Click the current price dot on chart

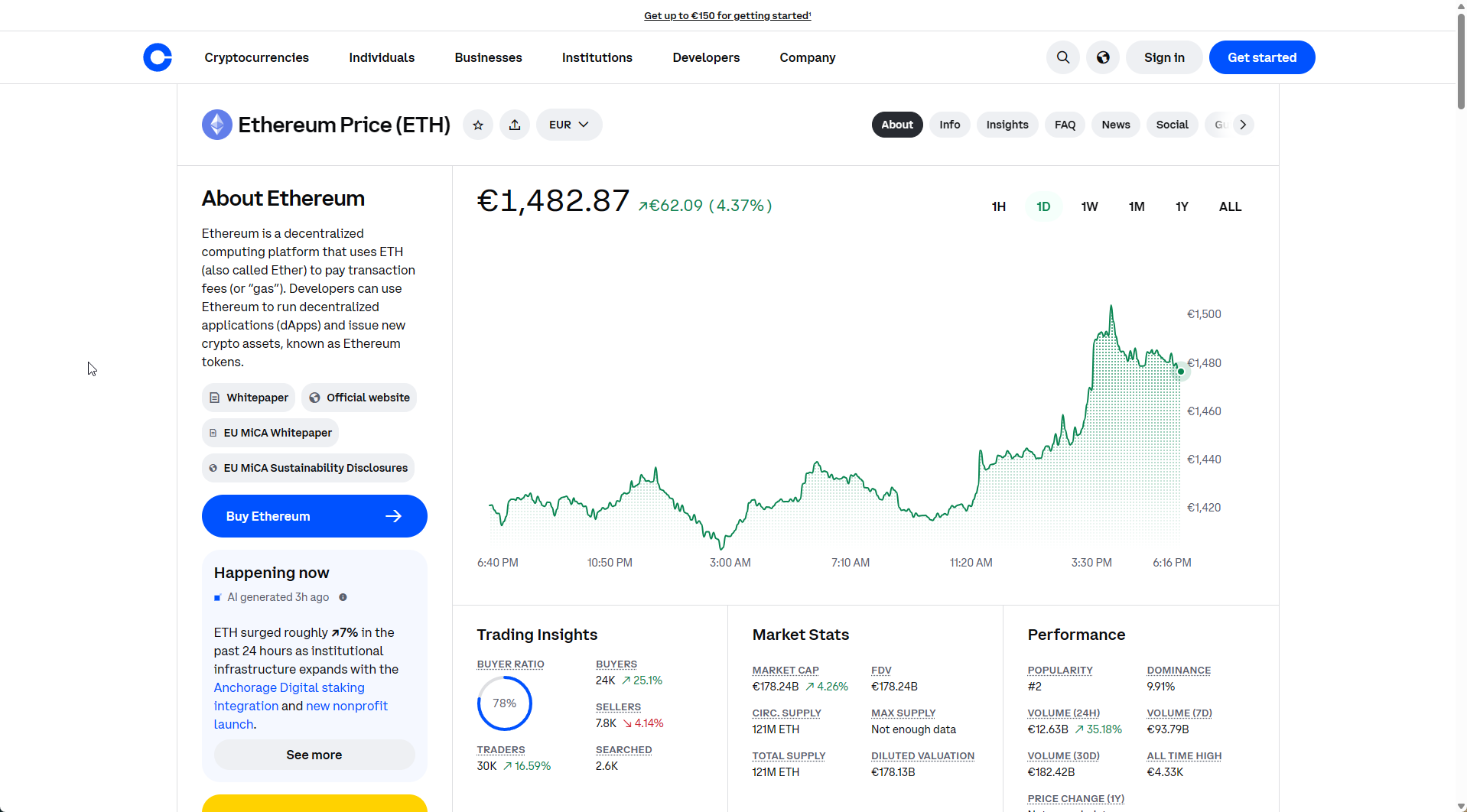click(x=1181, y=372)
